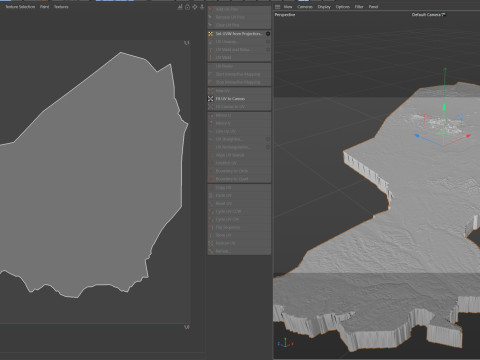Click the UV Unwrap command icon

coord(210,42)
